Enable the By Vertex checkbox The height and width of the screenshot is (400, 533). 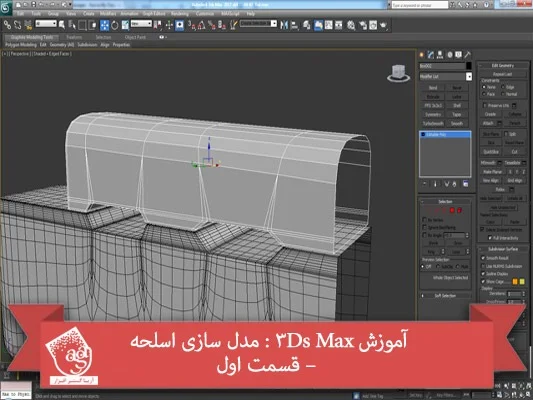[x=424, y=220]
